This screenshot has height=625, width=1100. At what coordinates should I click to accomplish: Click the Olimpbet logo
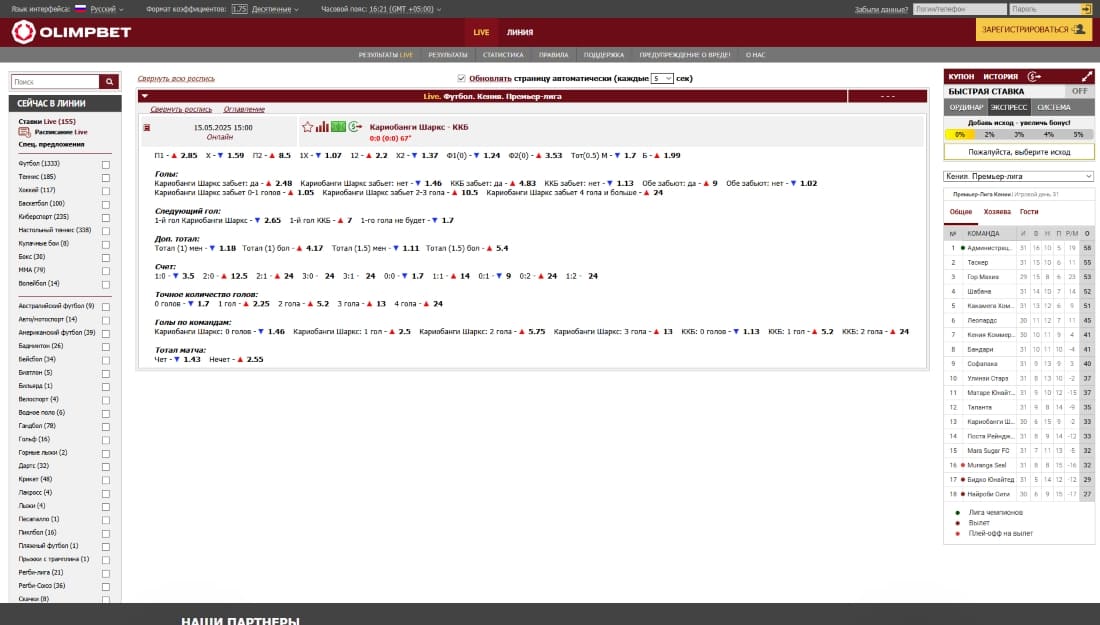click(72, 32)
